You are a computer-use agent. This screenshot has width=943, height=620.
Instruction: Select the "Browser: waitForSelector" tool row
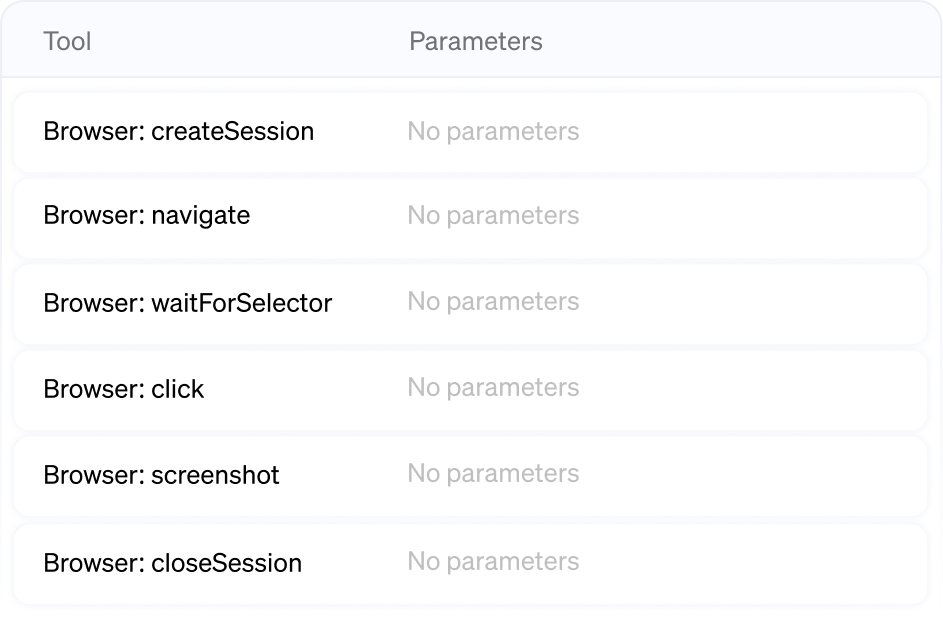point(470,303)
